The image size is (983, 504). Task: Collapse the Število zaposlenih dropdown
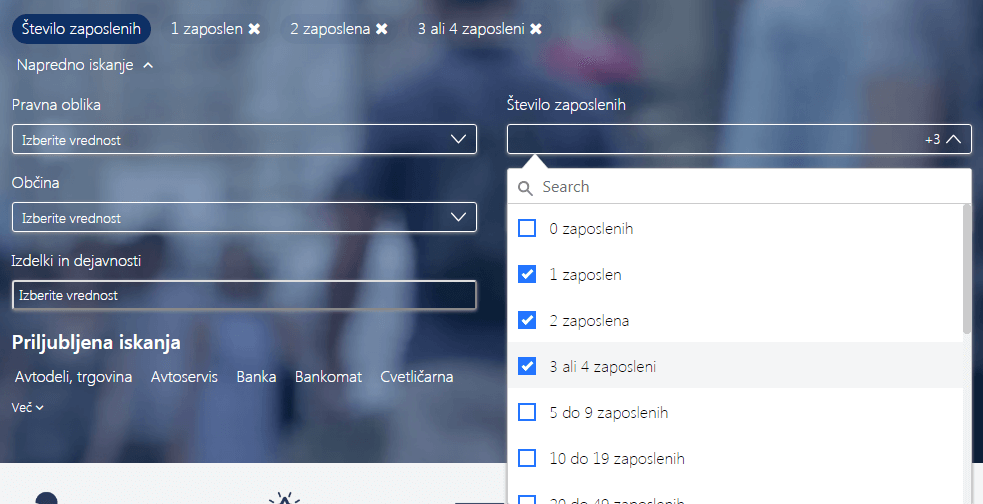click(952, 140)
